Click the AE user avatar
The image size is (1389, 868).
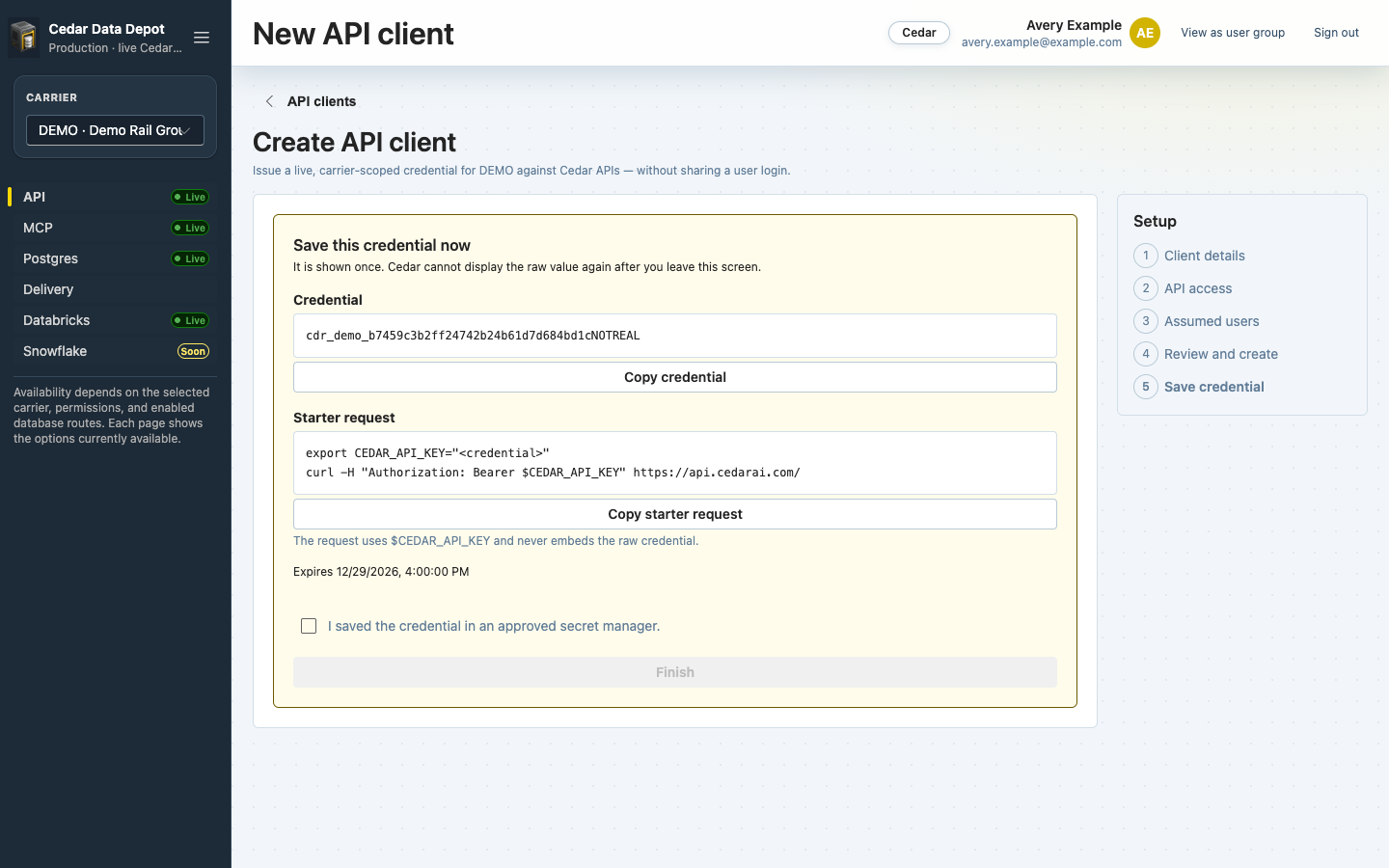coord(1145,33)
